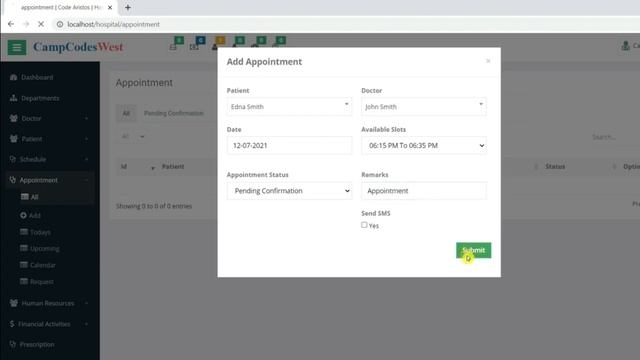Click the Departments sitemap icon
Image resolution: width=640 pixels, height=360 pixels.
click(x=13, y=98)
